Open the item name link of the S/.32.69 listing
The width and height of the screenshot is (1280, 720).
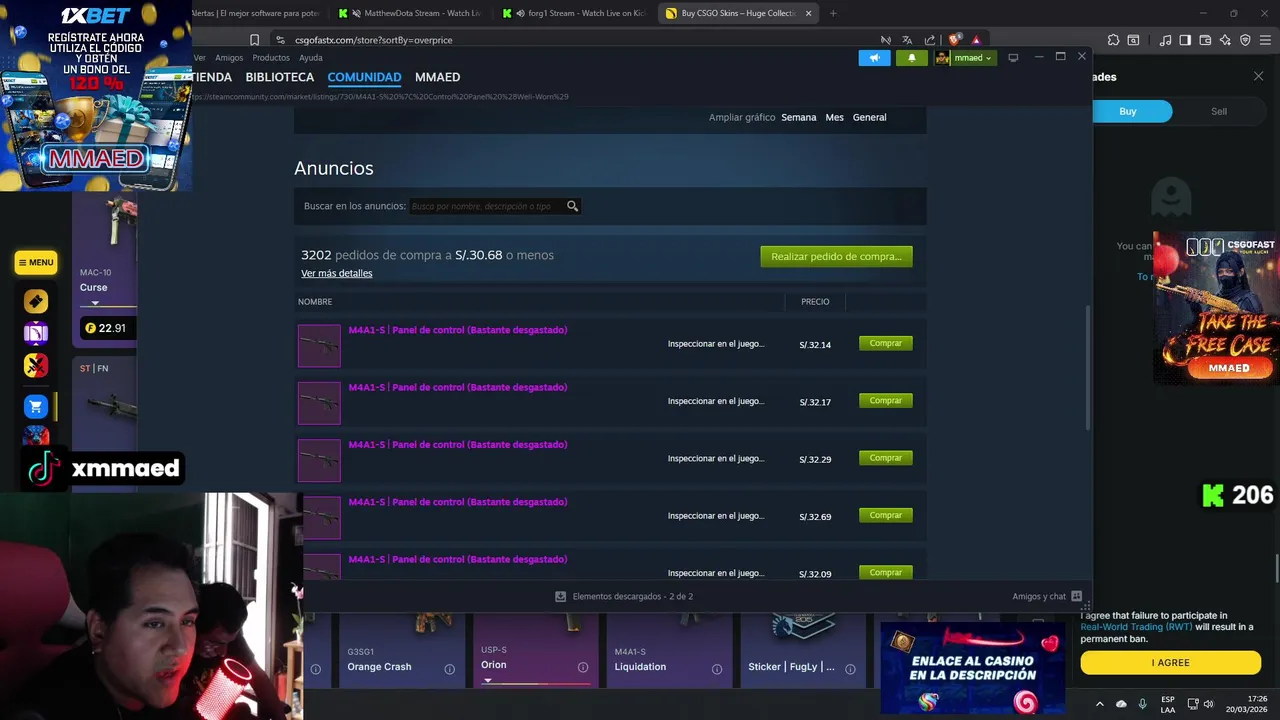[458, 502]
